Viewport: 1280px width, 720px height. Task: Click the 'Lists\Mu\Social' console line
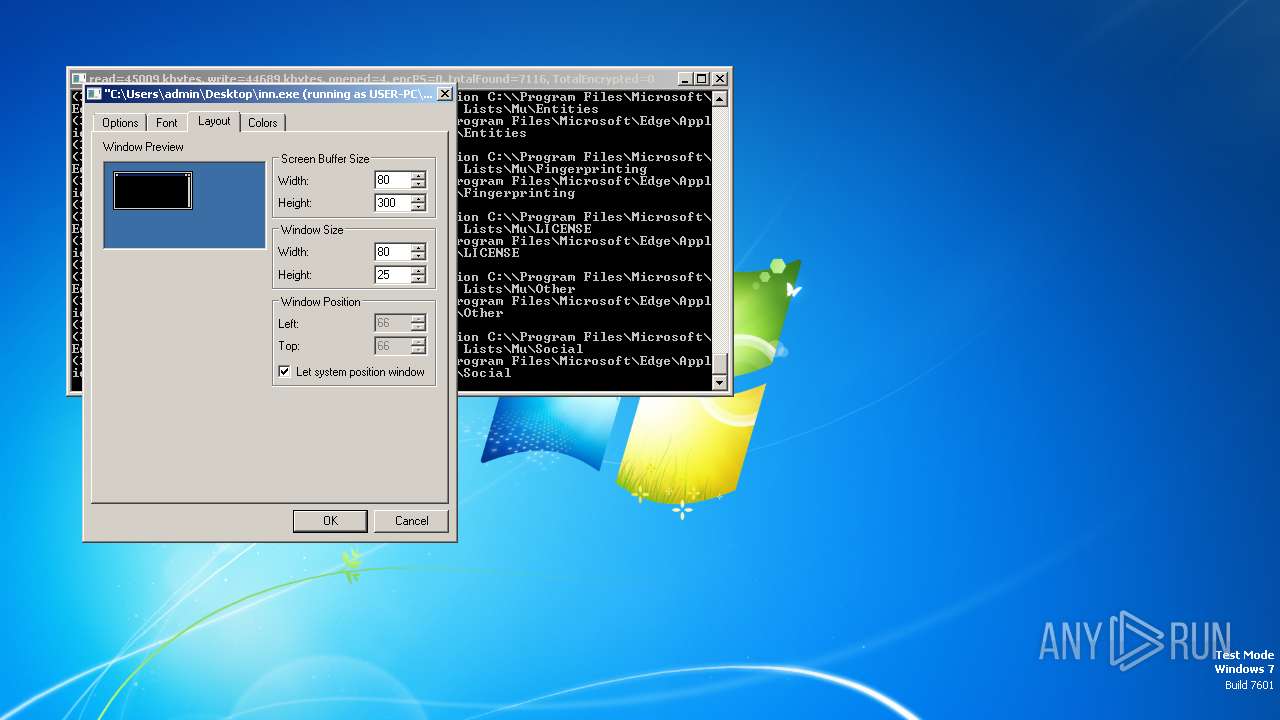point(523,349)
